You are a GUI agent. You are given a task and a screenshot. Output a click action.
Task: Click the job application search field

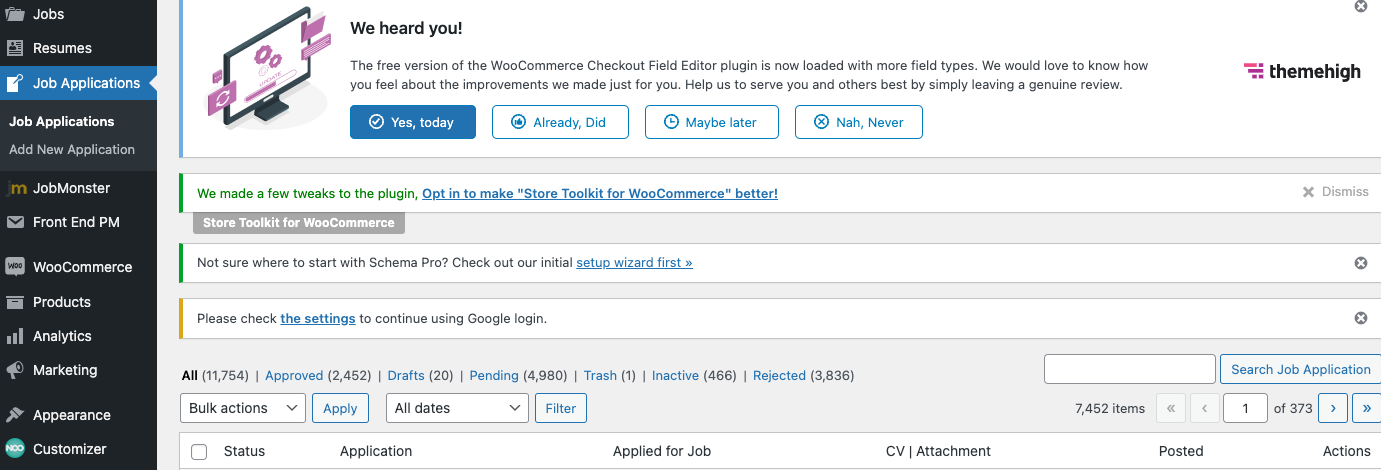pos(1130,369)
